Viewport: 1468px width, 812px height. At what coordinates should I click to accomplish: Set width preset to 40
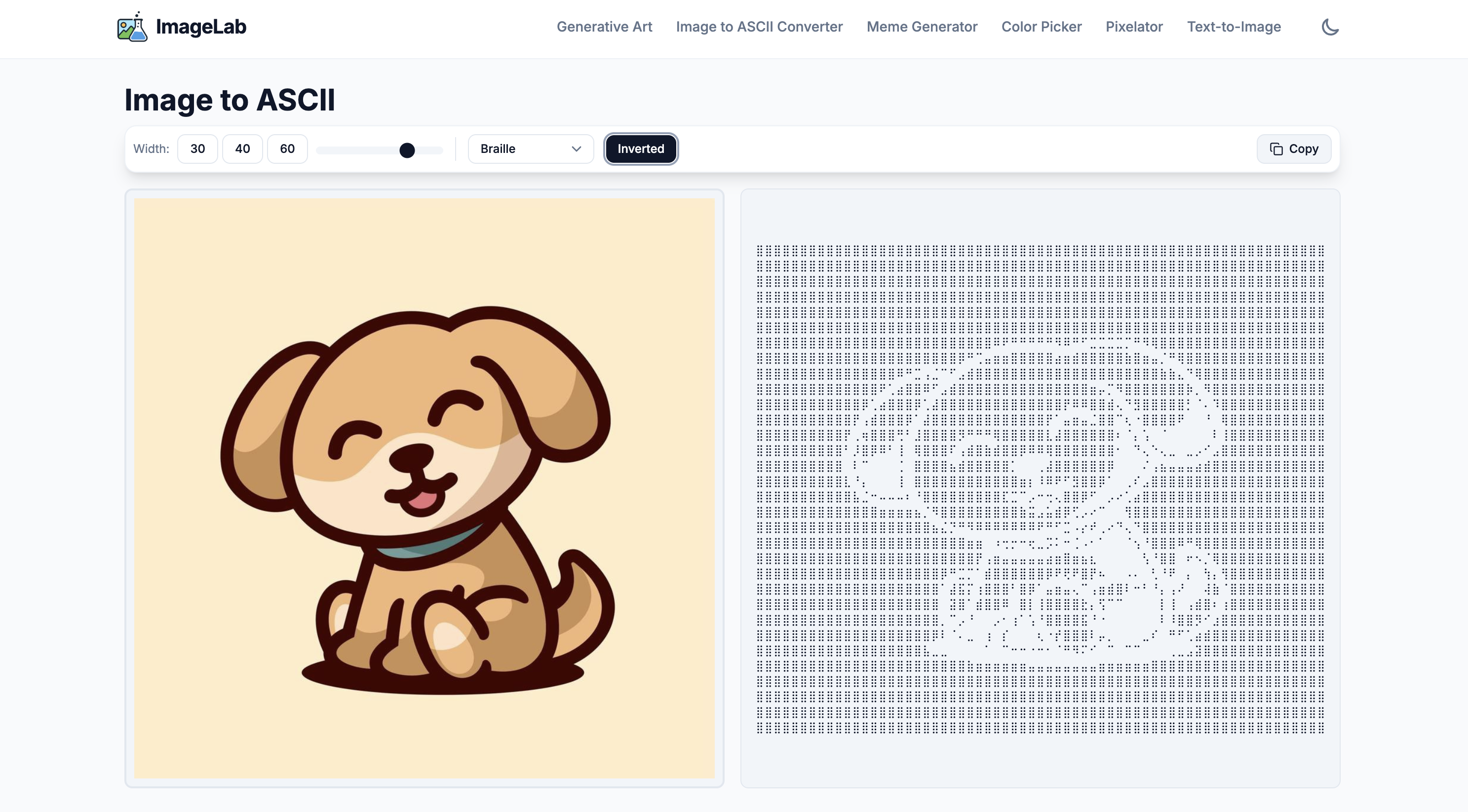(x=242, y=149)
